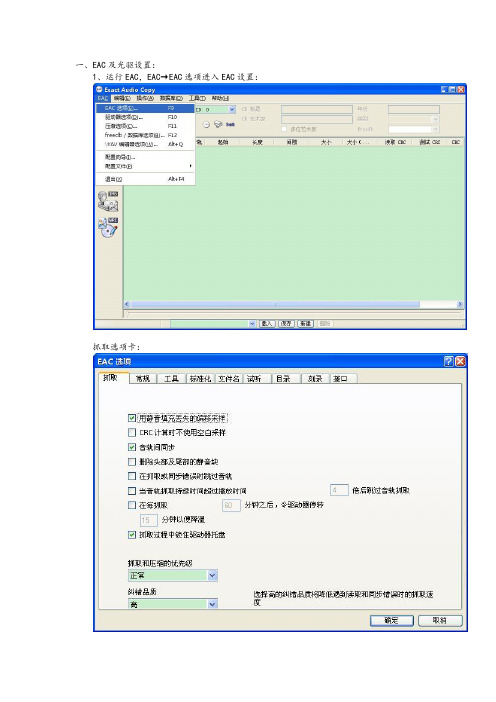496x702 pixels.
Task: Expand 配置文件 submenu arrow in EAC menu
Action: 191,166
